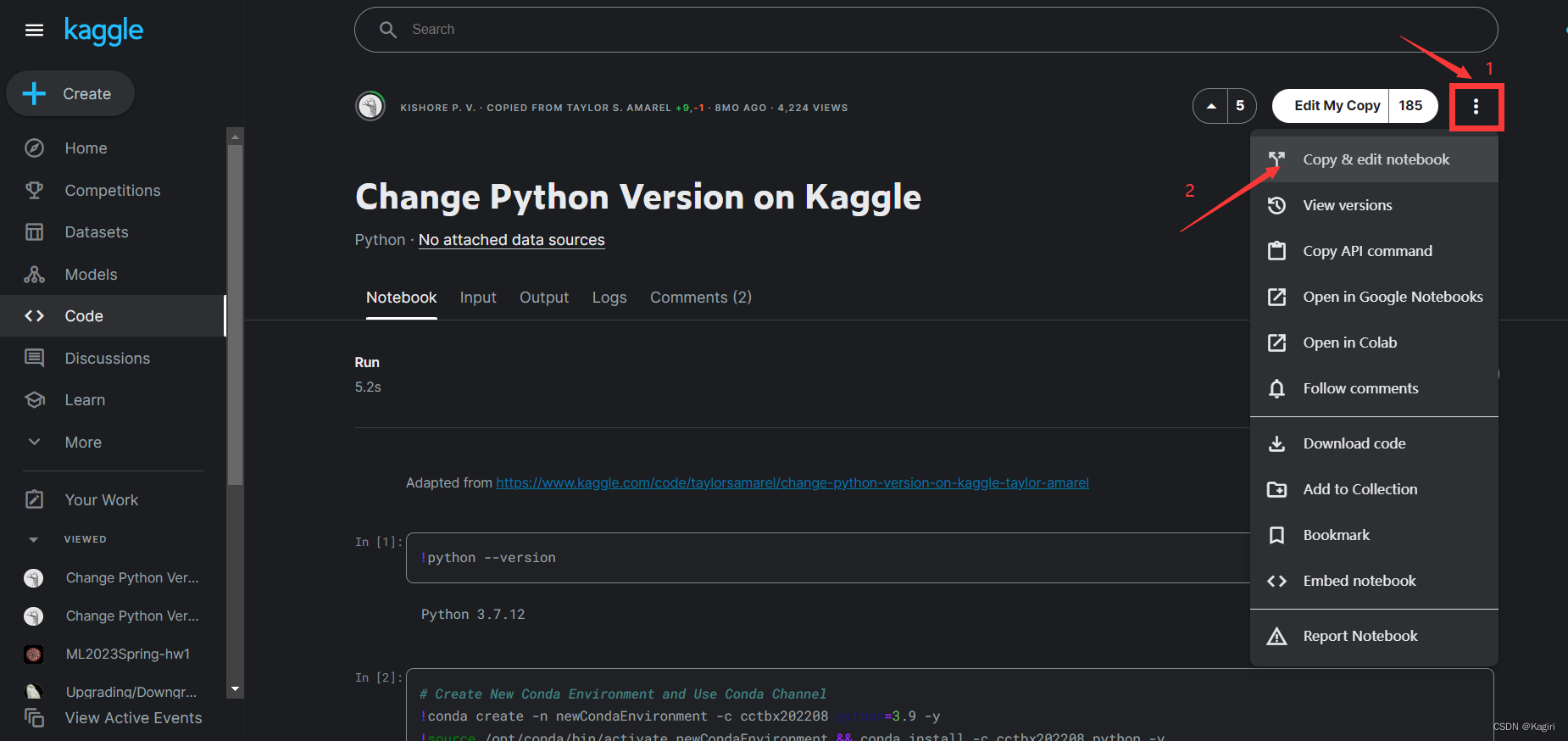Switch to the Logs tab
The image size is (1568, 741).
[x=609, y=298]
